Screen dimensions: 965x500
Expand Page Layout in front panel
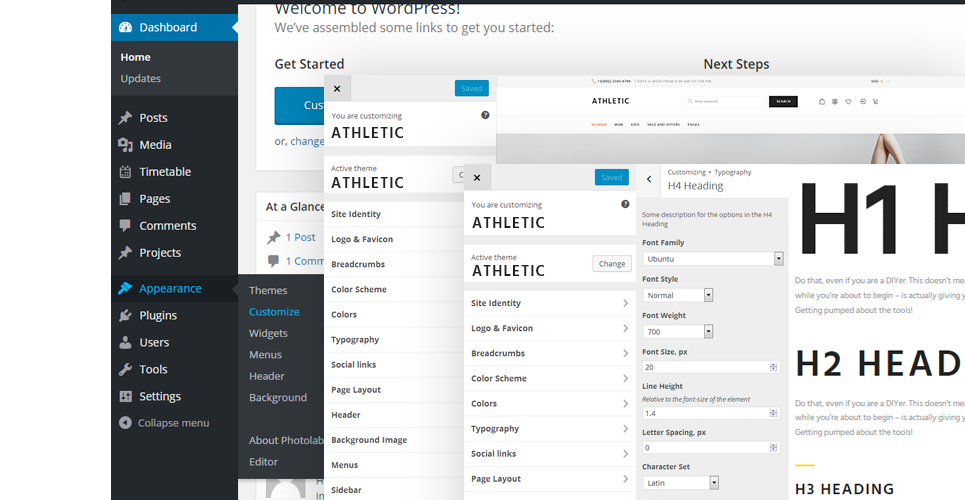pos(550,478)
